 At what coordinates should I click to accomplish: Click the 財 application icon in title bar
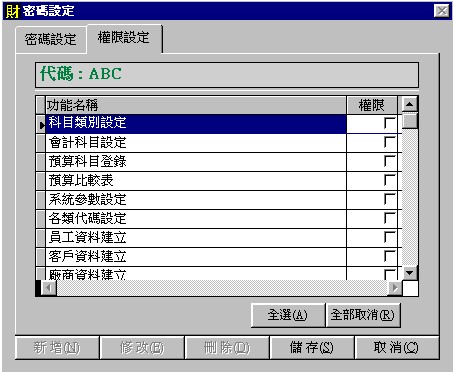click(13, 11)
